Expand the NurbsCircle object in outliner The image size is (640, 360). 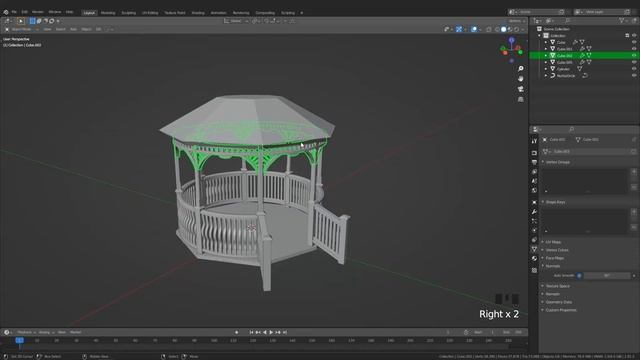pyautogui.click(x=546, y=76)
